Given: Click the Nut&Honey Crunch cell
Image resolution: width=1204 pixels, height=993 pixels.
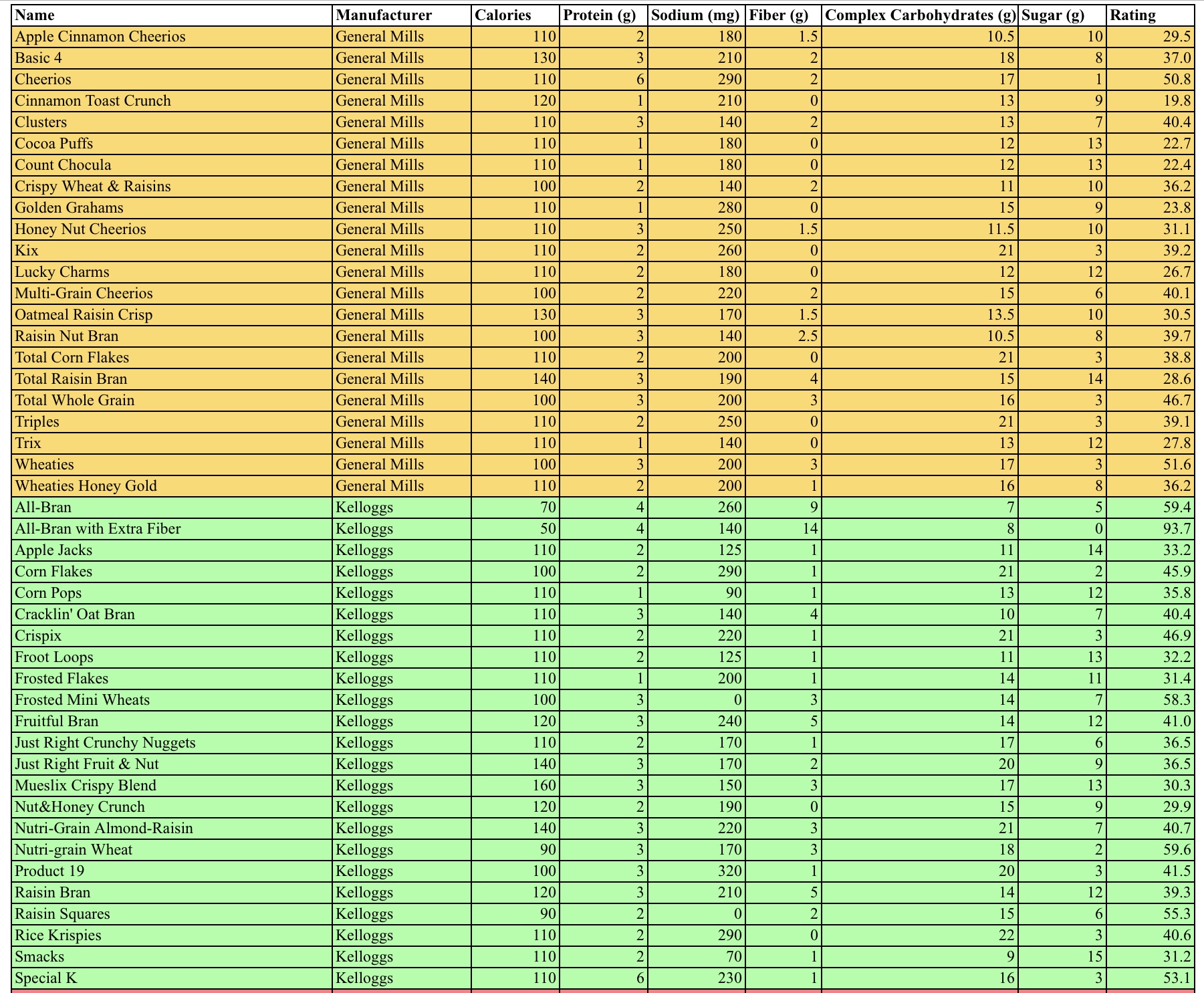Looking at the screenshot, I should 172,807.
